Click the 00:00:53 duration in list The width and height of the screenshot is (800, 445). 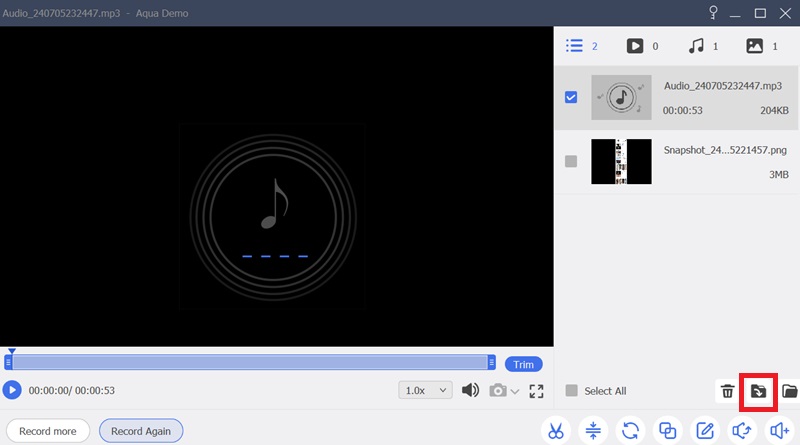pyautogui.click(x=683, y=110)
